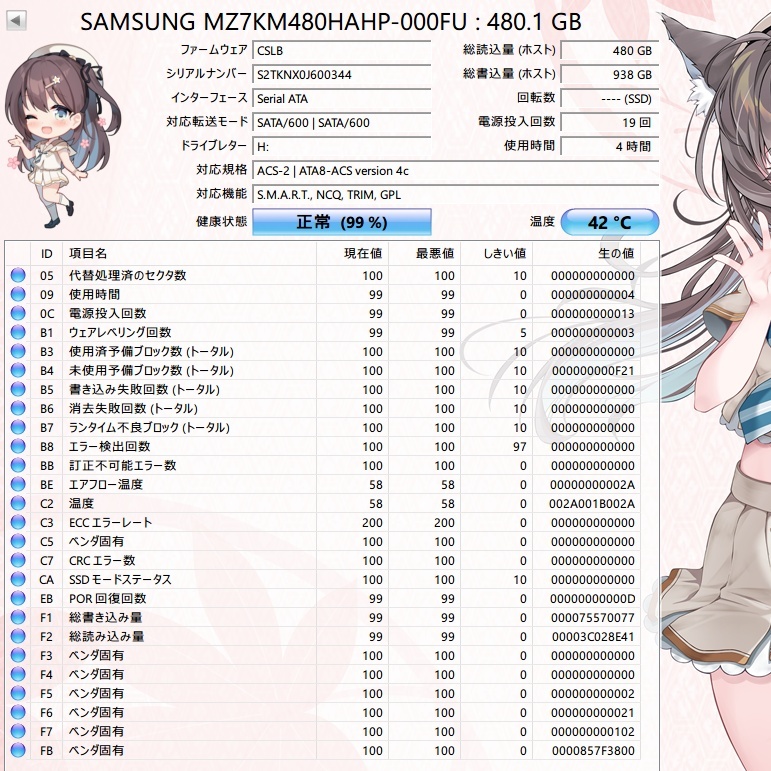Click the firmware field CSLB

point(342,51)
